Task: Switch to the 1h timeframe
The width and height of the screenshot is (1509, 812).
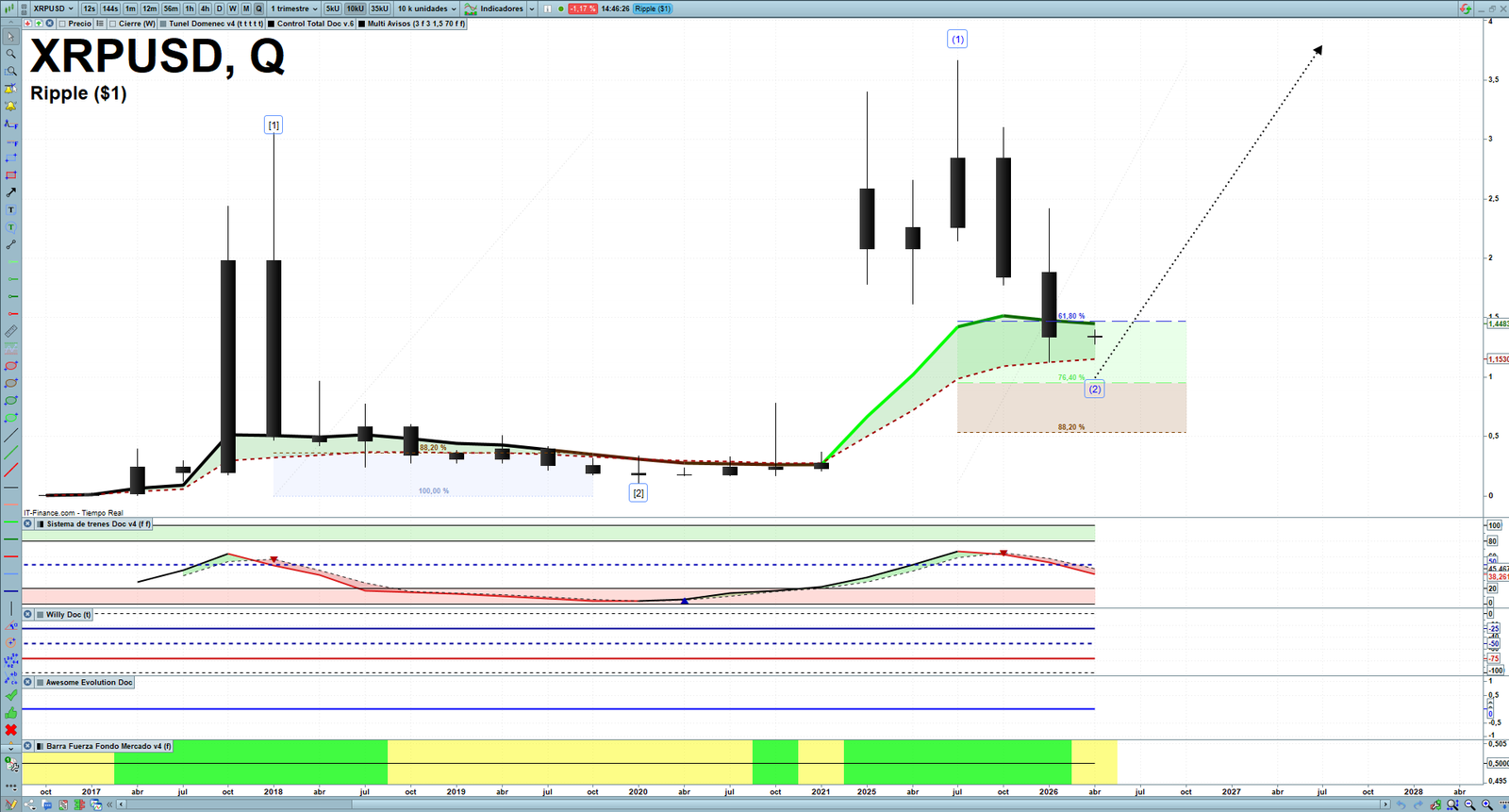Action: (x=190, y=8)
